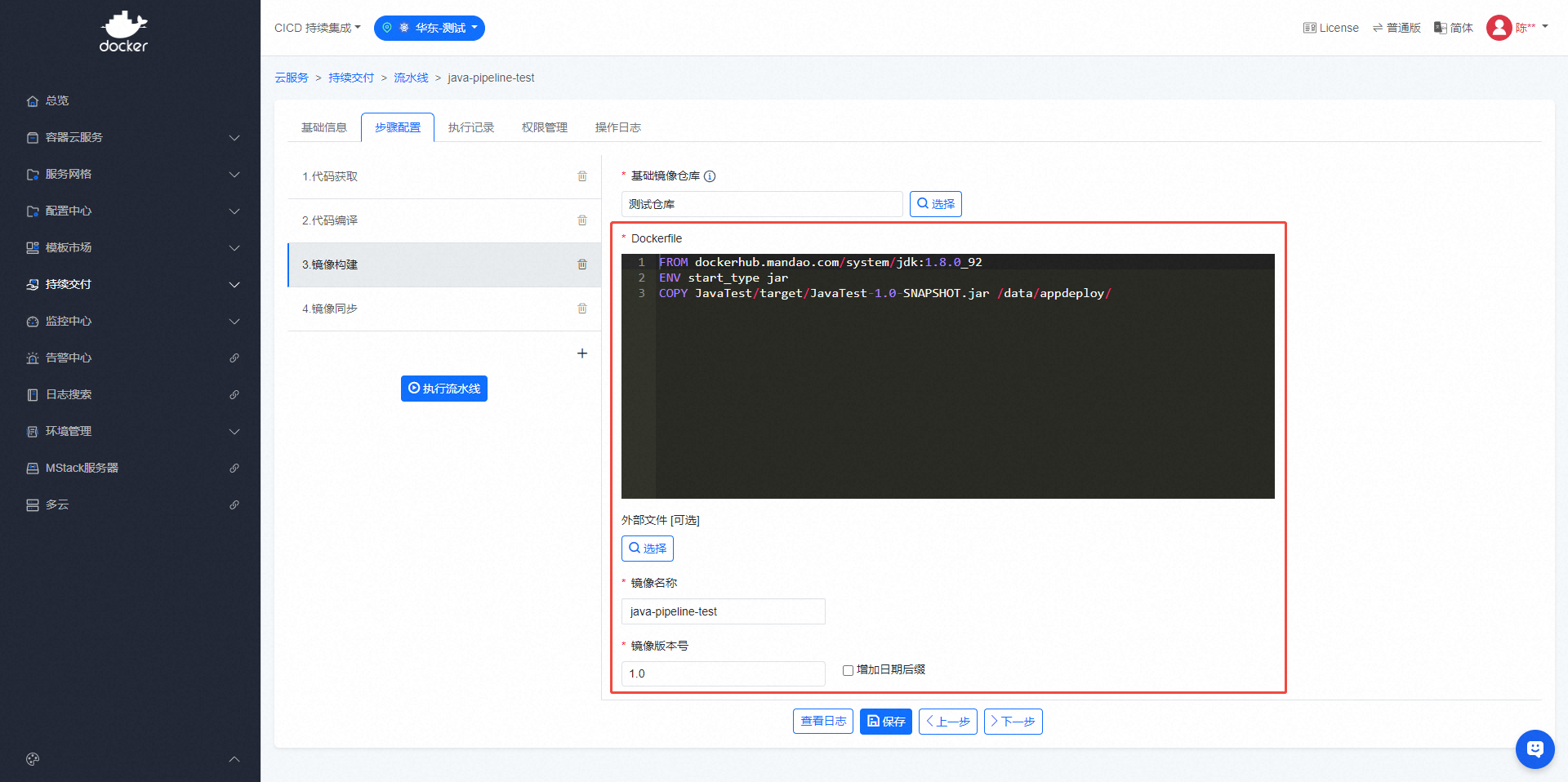Click the info icon beside 基础镜像仓库

(x=710, y=176)
